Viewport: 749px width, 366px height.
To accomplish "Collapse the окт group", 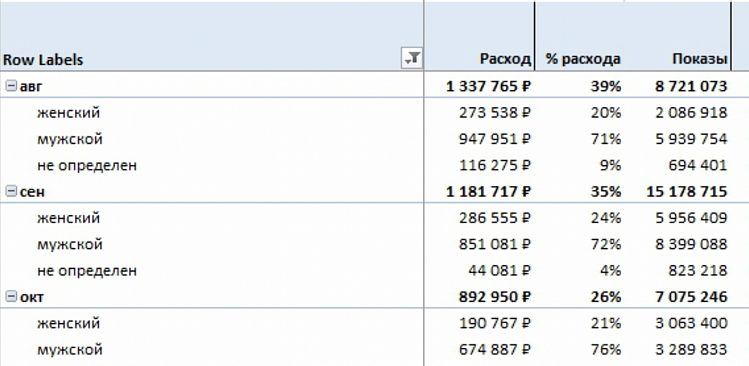I will pos(11,297).
